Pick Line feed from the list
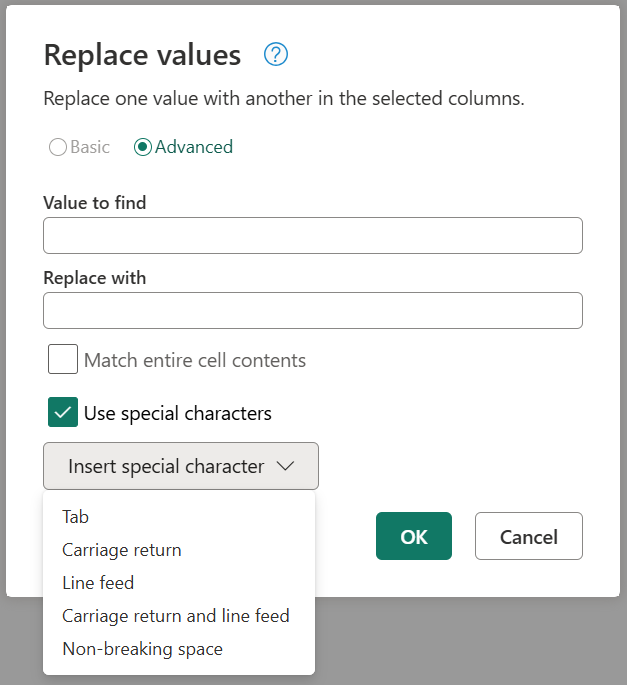 coord(98,583)
